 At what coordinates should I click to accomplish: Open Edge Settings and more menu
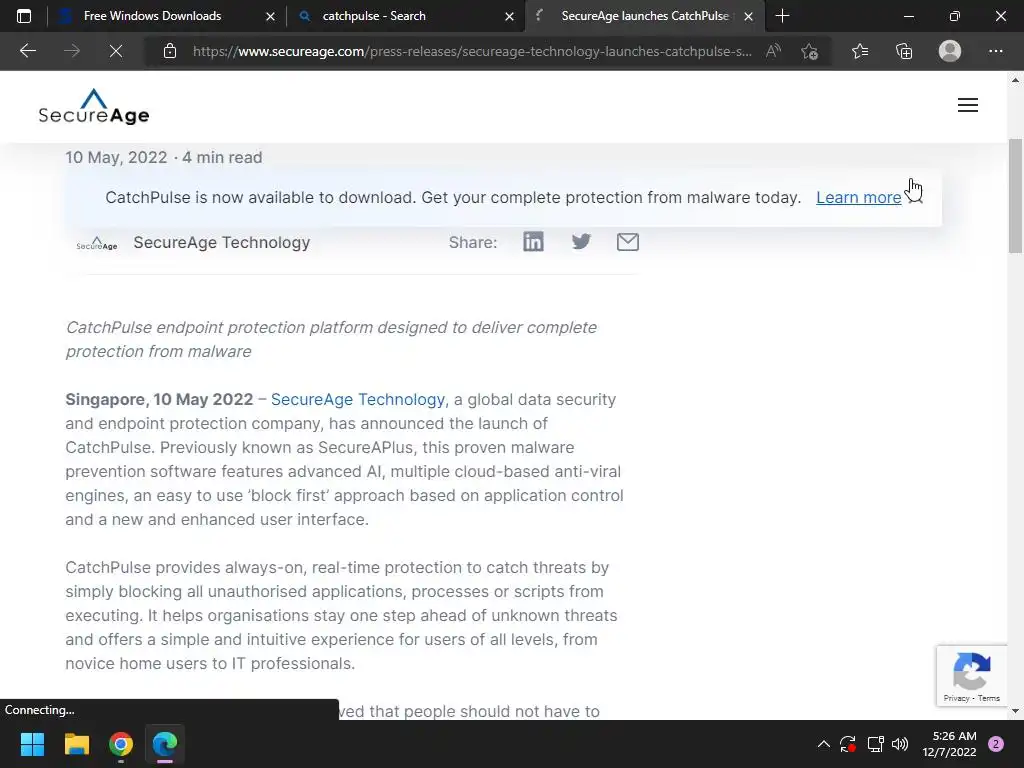pos(995,51)
